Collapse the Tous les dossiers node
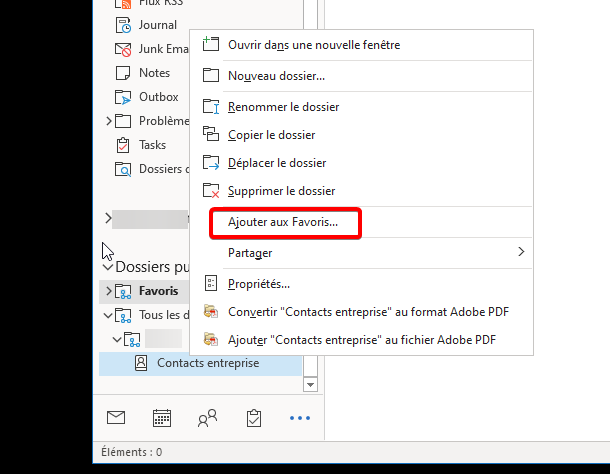The height and width of the screenshot is (474, 610). point(109,316)
